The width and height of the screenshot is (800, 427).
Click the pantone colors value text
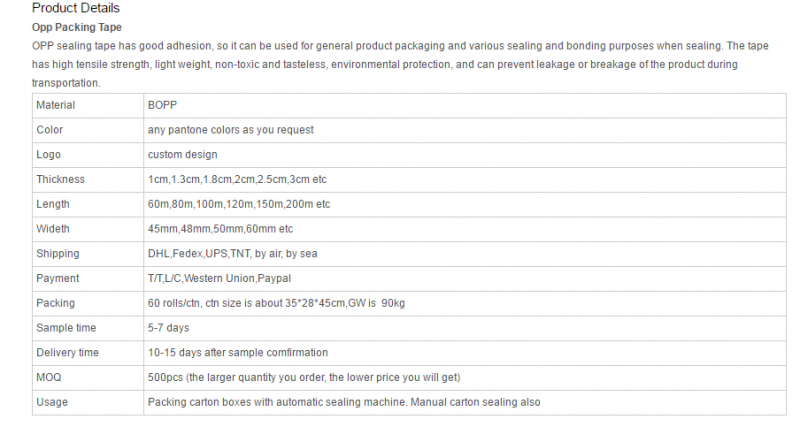[x=231, y=130]
